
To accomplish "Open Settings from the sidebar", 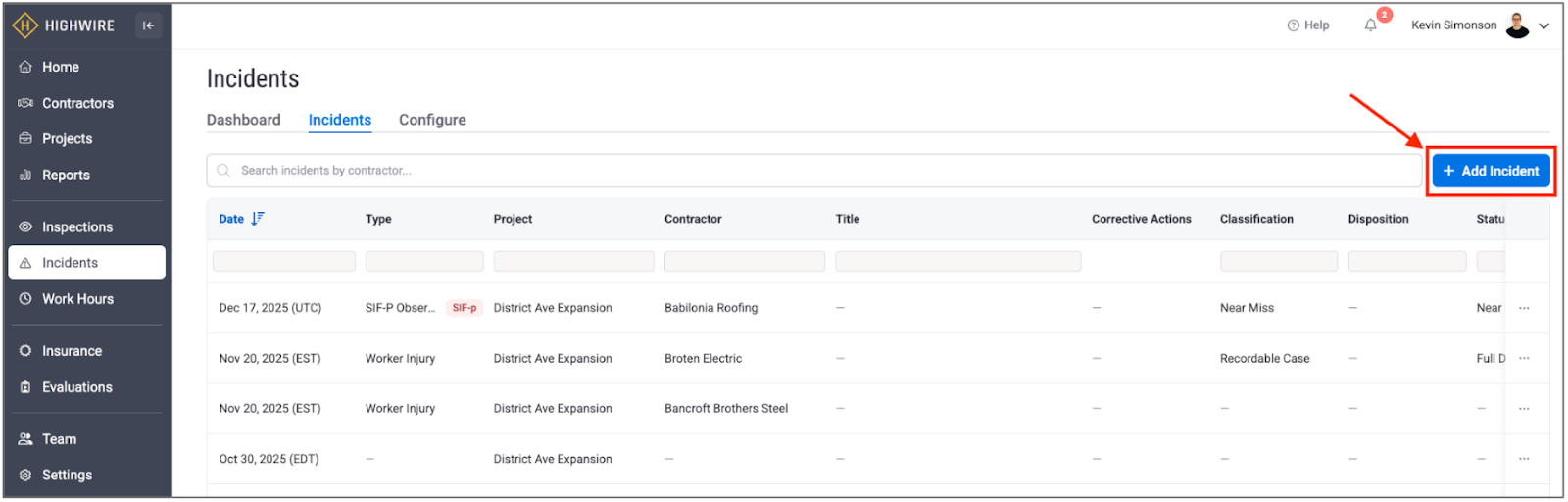I will (67, 475).
